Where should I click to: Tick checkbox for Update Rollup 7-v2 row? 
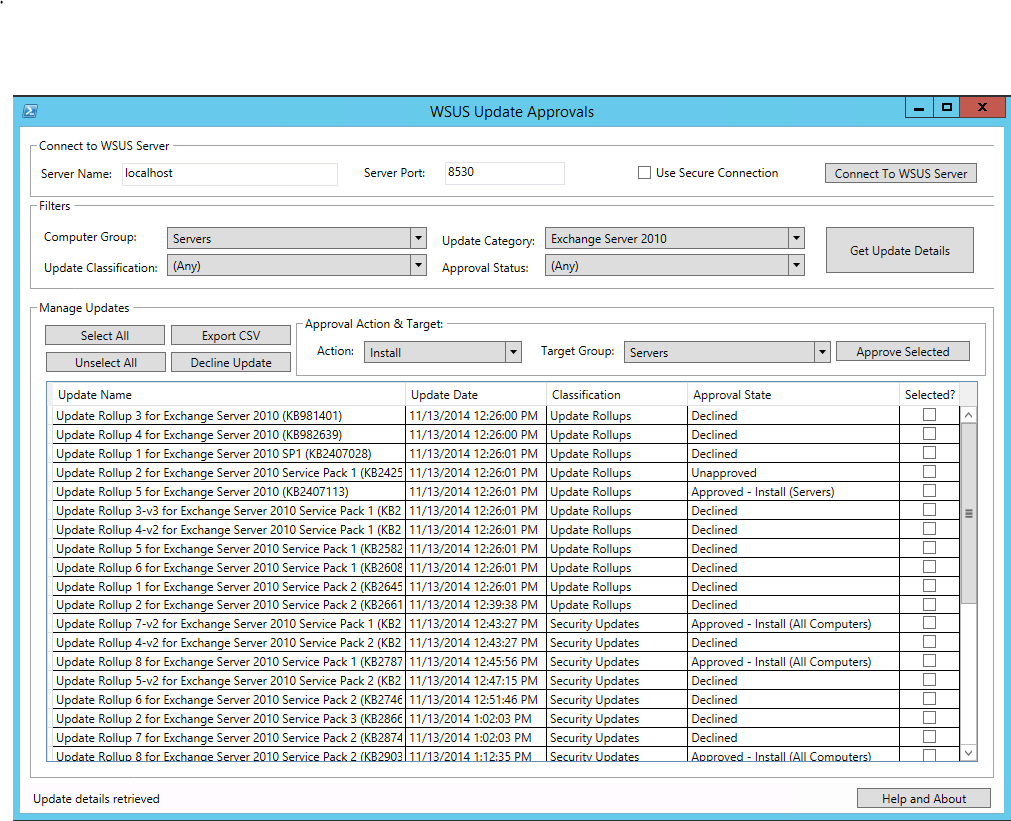[x=929, y=623]
